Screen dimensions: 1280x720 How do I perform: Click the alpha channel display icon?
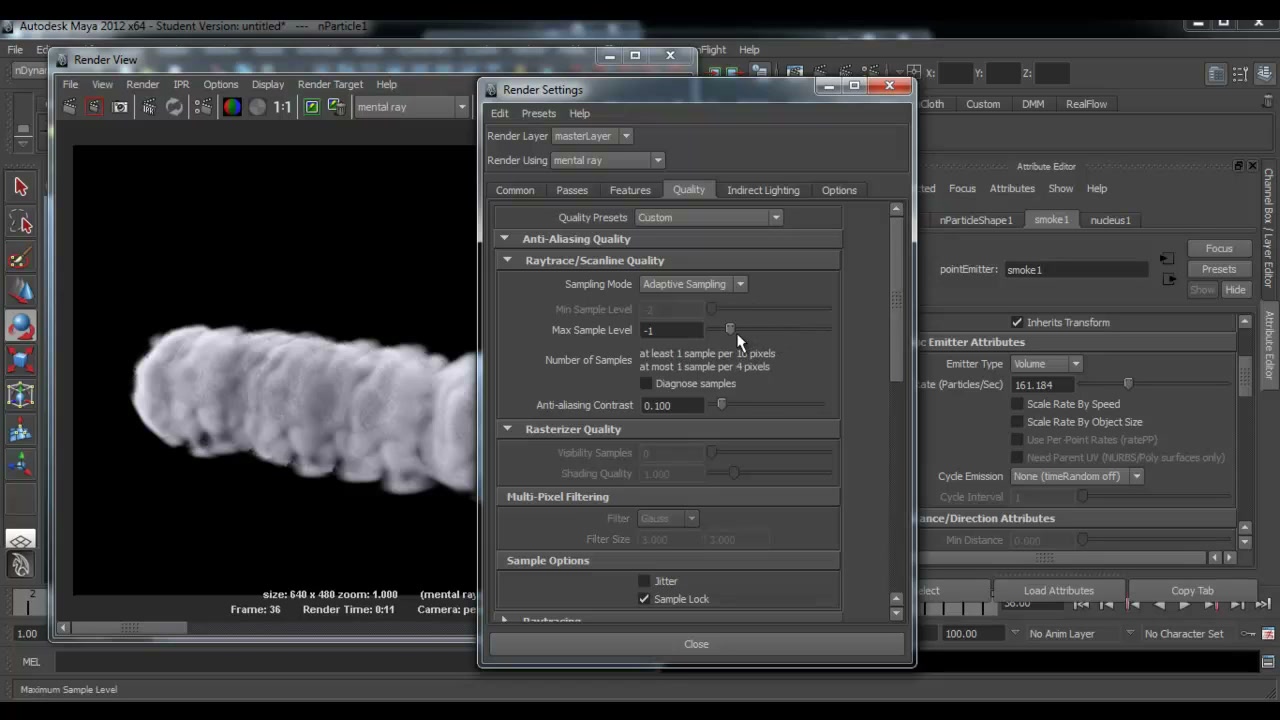pos(257,107)
